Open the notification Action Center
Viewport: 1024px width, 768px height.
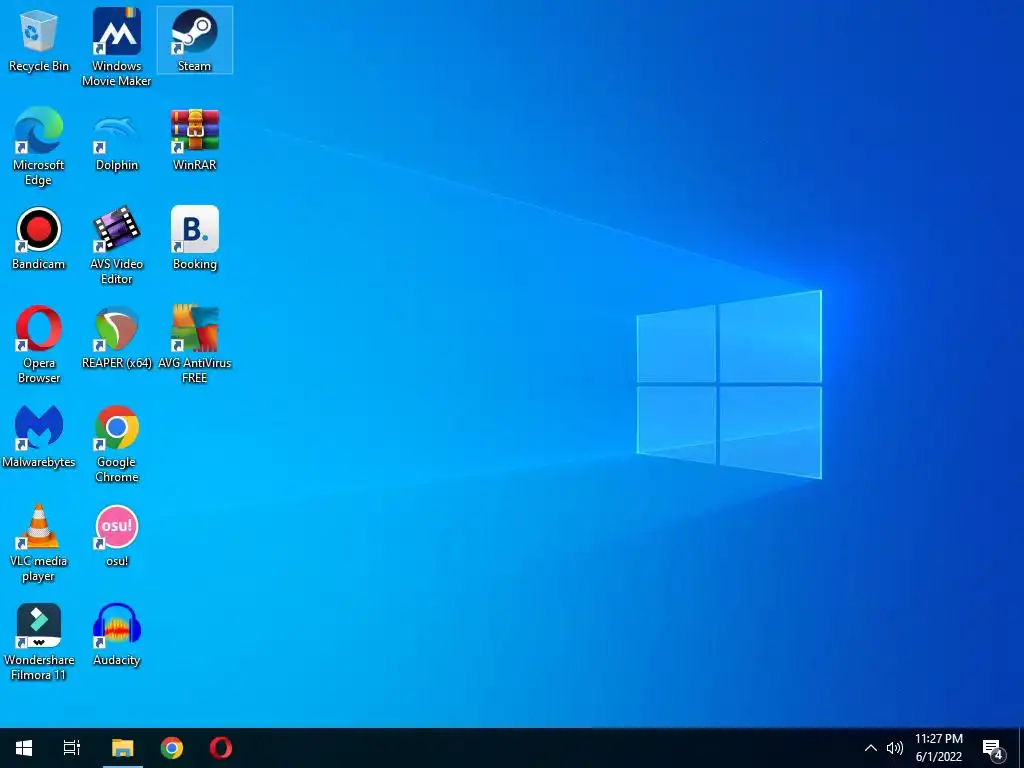[x=993, y=748]
